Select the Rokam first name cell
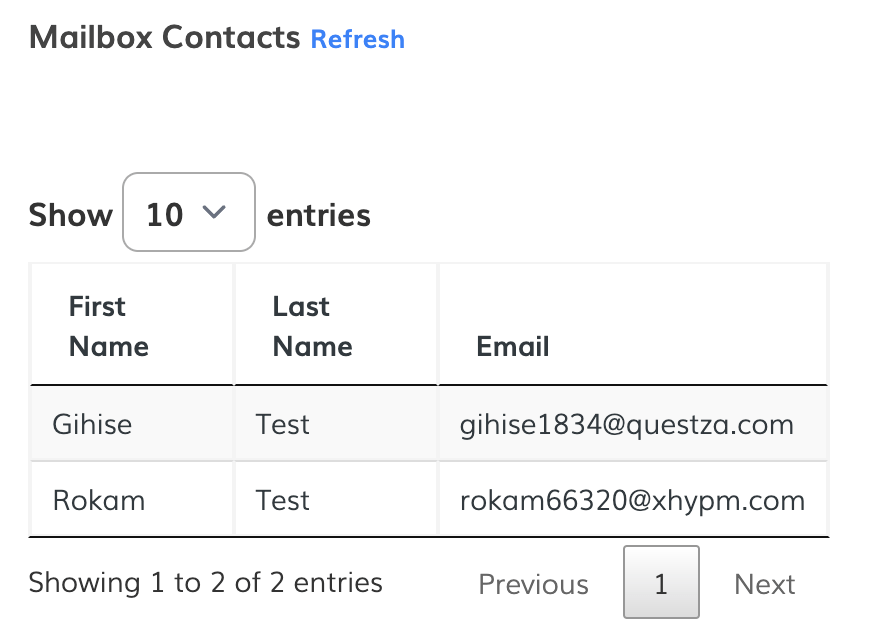The image size is (870, 642). (x=98, y=500)
